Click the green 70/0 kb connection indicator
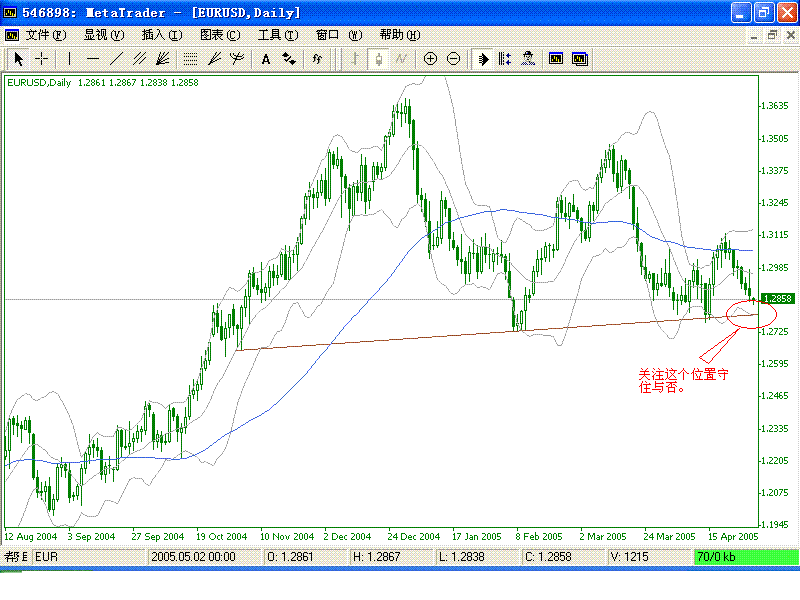The width and height of the screenshot is (800, 600). coord(746,557)
